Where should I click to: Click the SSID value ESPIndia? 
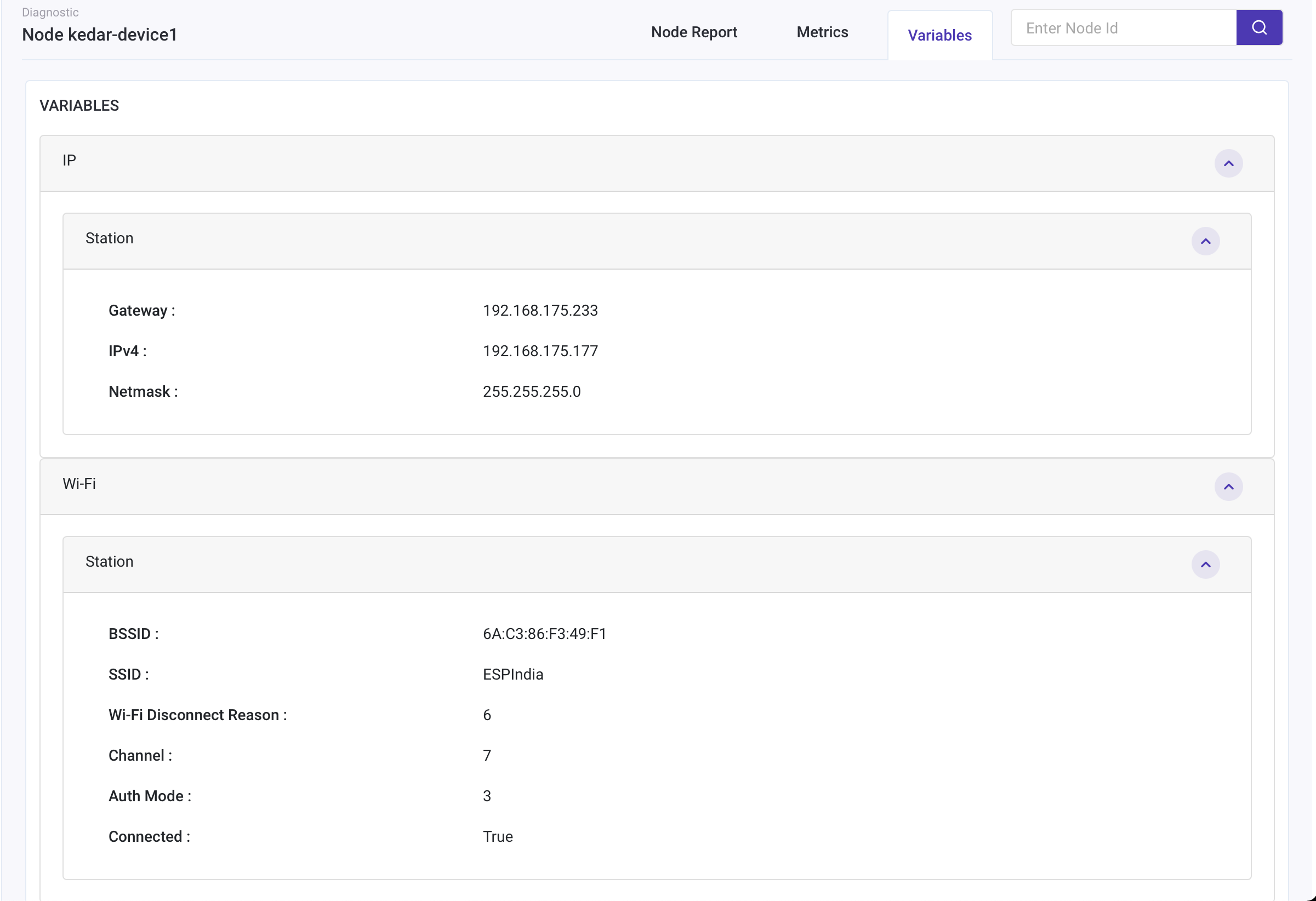512,675
